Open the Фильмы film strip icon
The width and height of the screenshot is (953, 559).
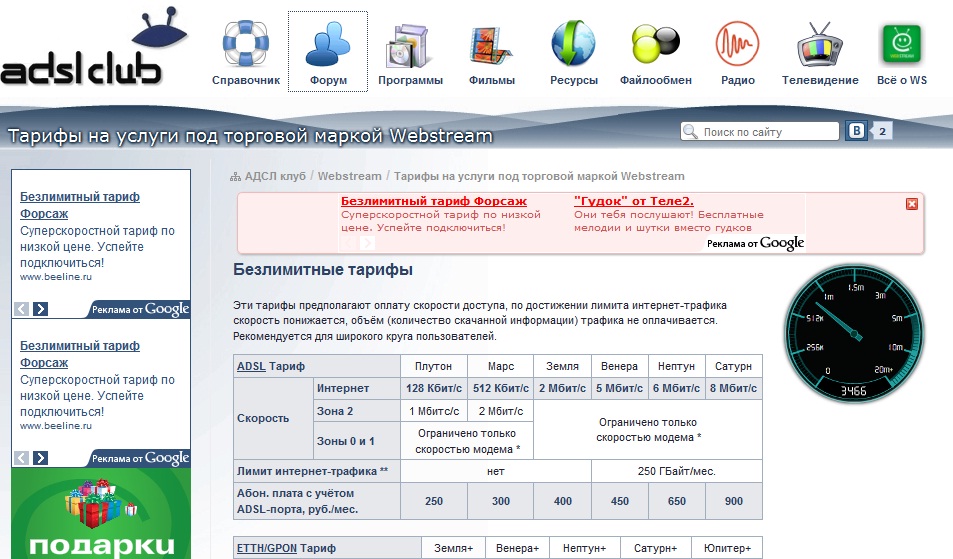click(x=491, y=46)
